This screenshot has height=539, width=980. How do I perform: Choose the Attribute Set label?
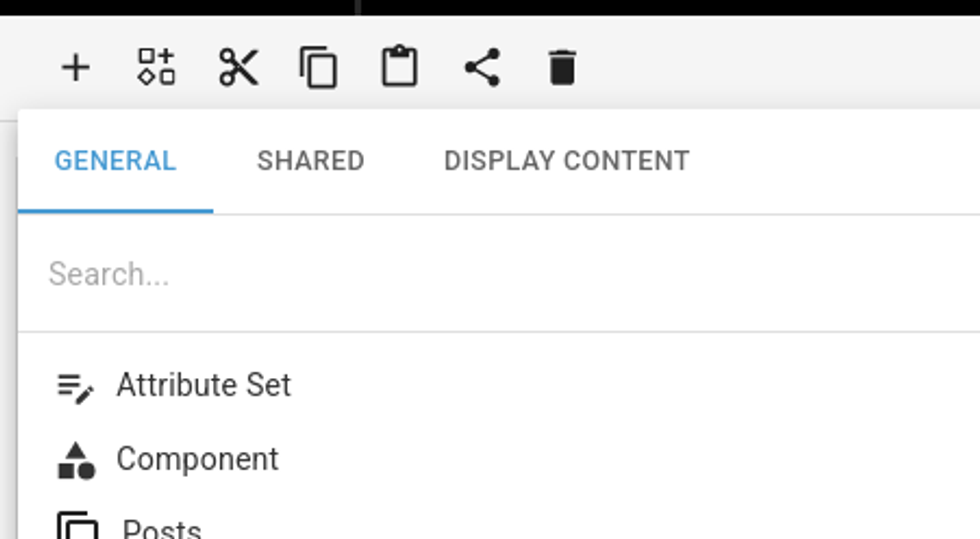204,385
